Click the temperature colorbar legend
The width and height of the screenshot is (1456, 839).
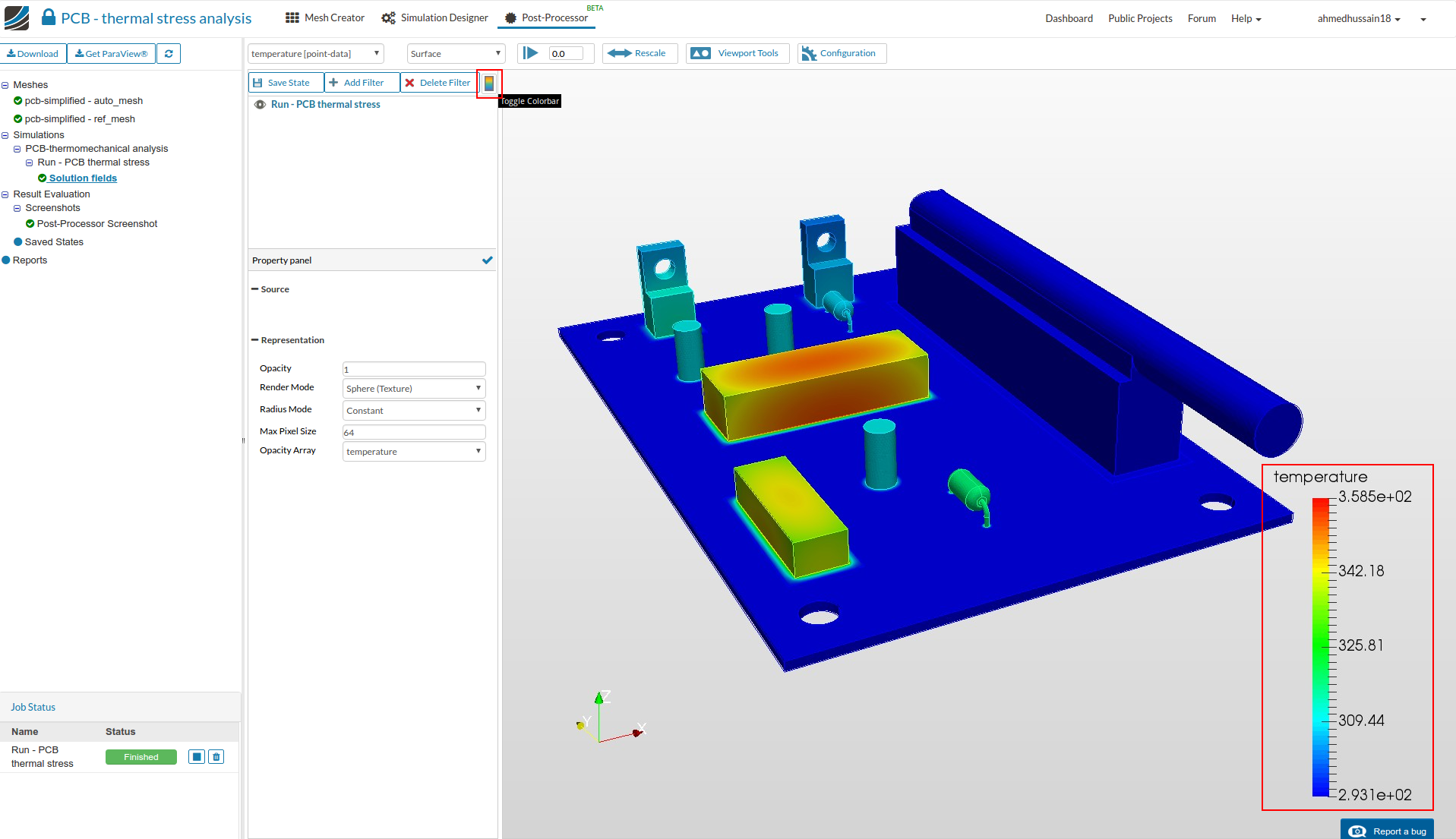coord(1347,638)
